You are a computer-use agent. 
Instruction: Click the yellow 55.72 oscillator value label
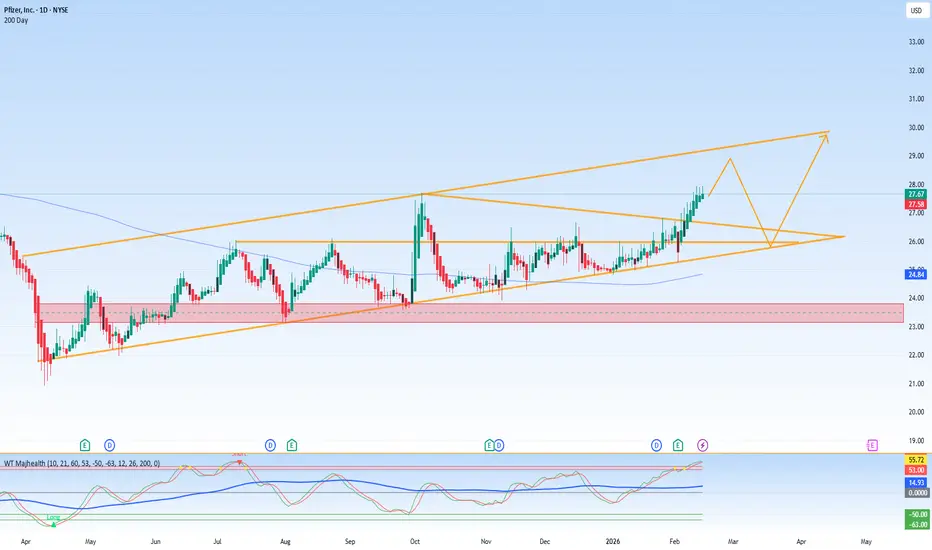(916, 460)
